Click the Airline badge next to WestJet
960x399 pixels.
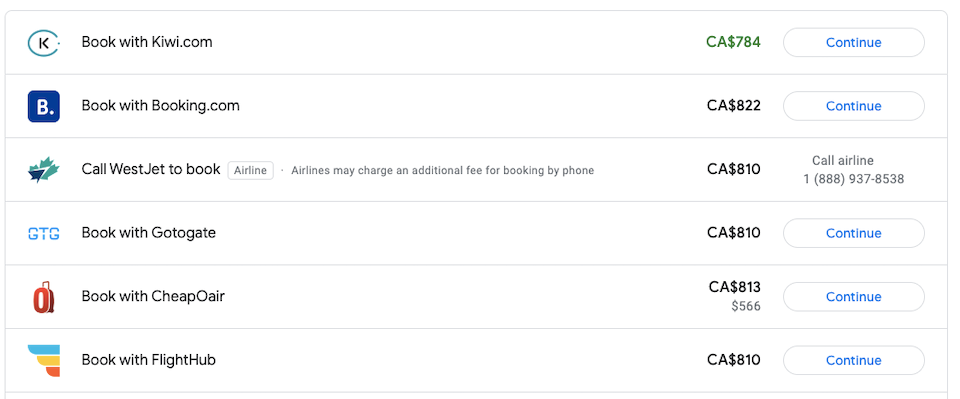tap(250, 170)
